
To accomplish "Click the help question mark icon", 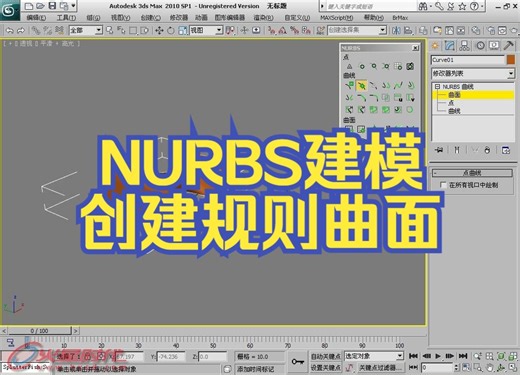I will click(x=474, y=6).
